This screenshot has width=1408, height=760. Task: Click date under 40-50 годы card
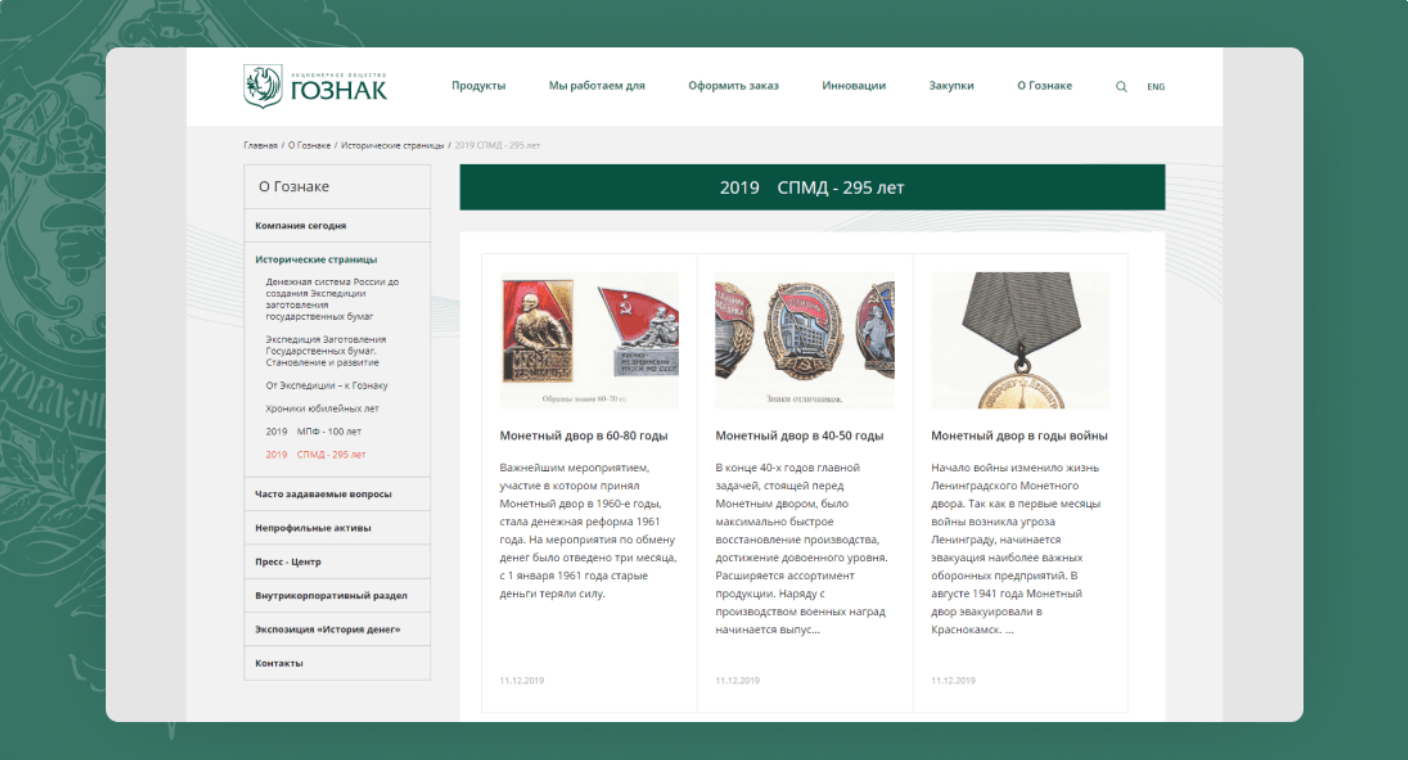737,681
